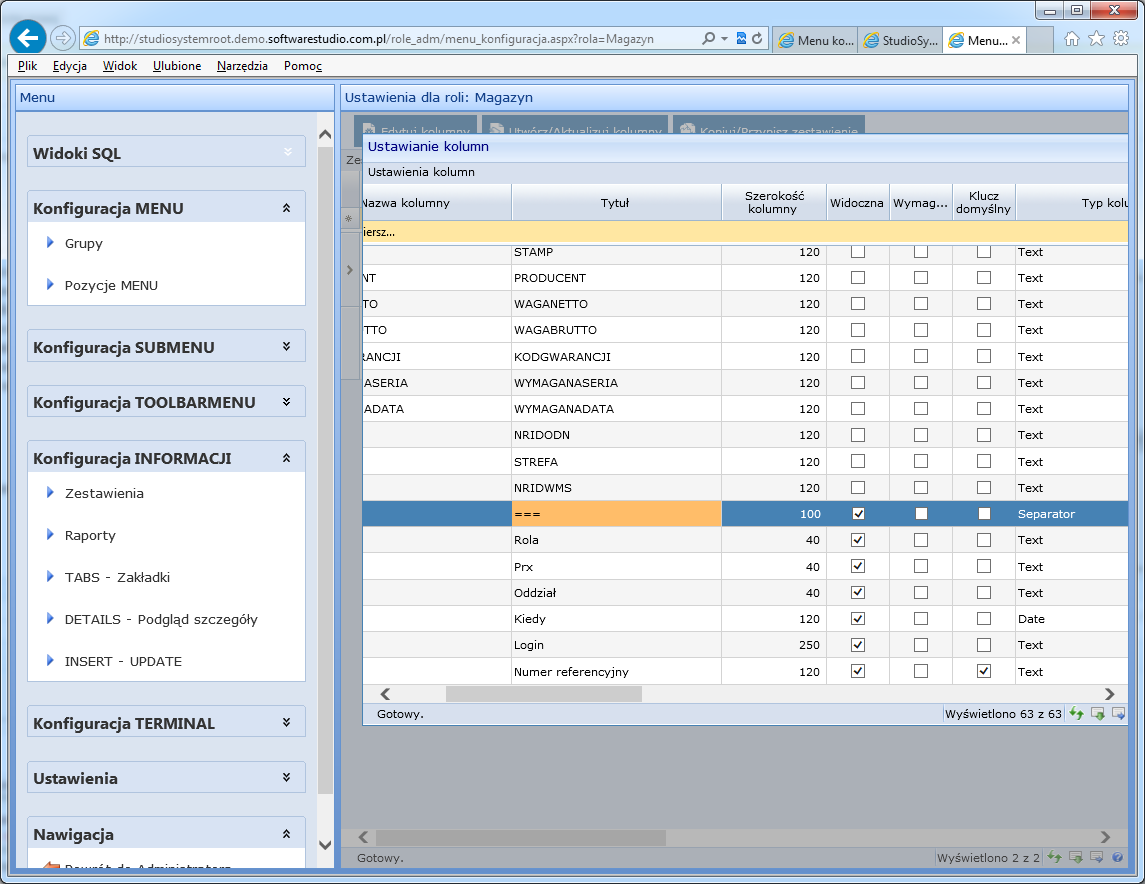Image resolution: width=1145 pixels, height=884 pixels.
Task: Click the blue help question-mark icon
Action: (1117, 857)
